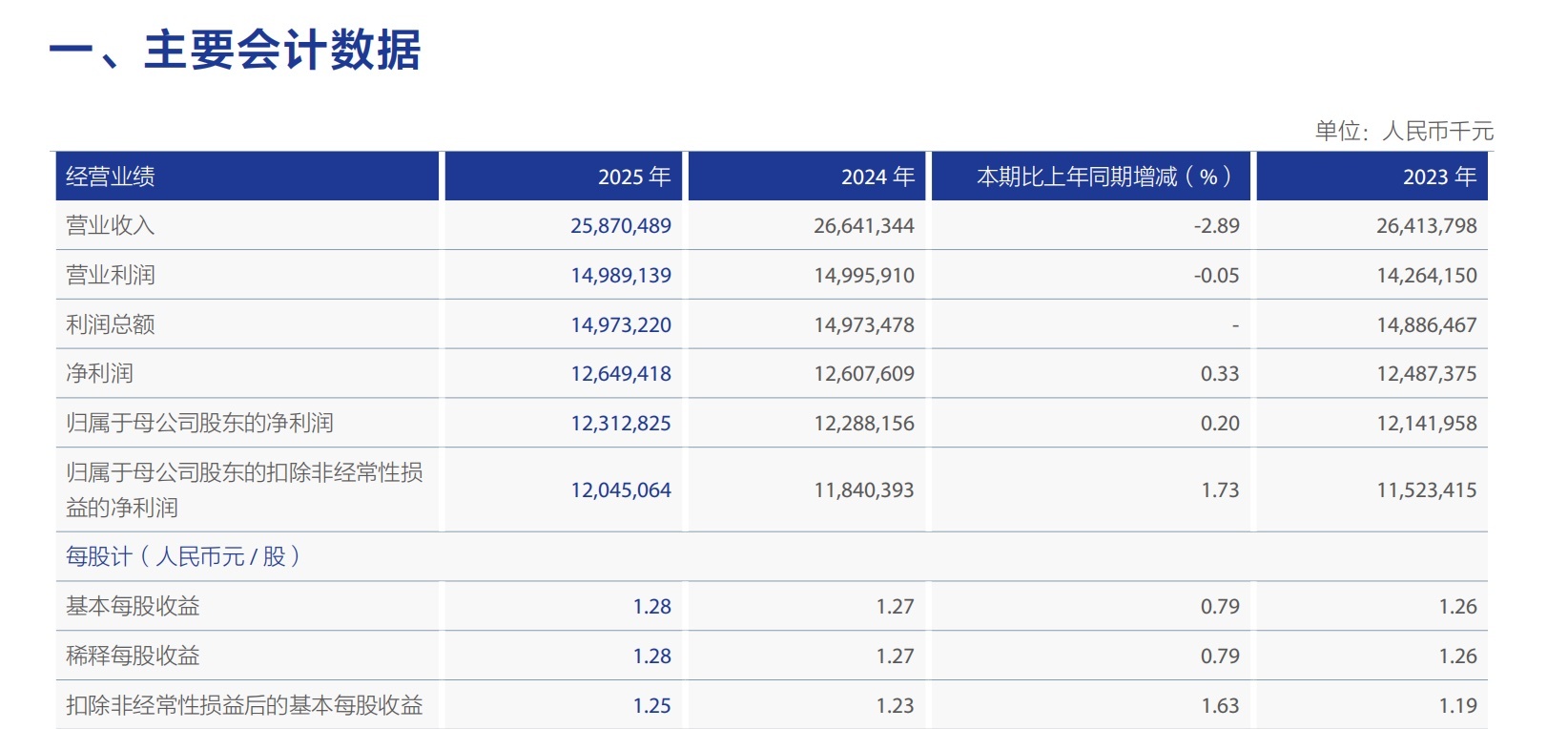
Task: Select the 每股计（人民币元/股）section heading
Action: (183, 556)
